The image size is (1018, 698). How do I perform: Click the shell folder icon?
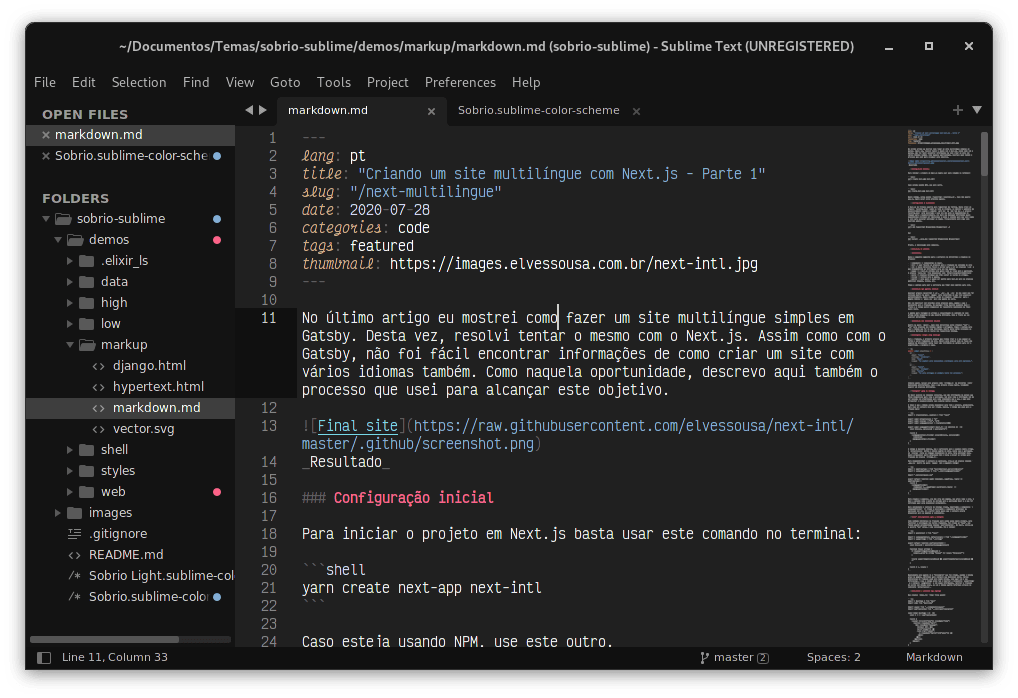point(87,450)
